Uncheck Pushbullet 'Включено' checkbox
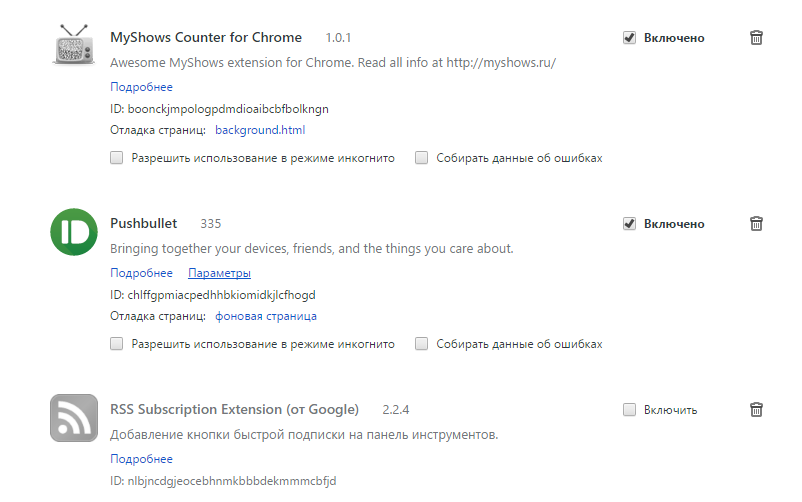 coord(629,224)
